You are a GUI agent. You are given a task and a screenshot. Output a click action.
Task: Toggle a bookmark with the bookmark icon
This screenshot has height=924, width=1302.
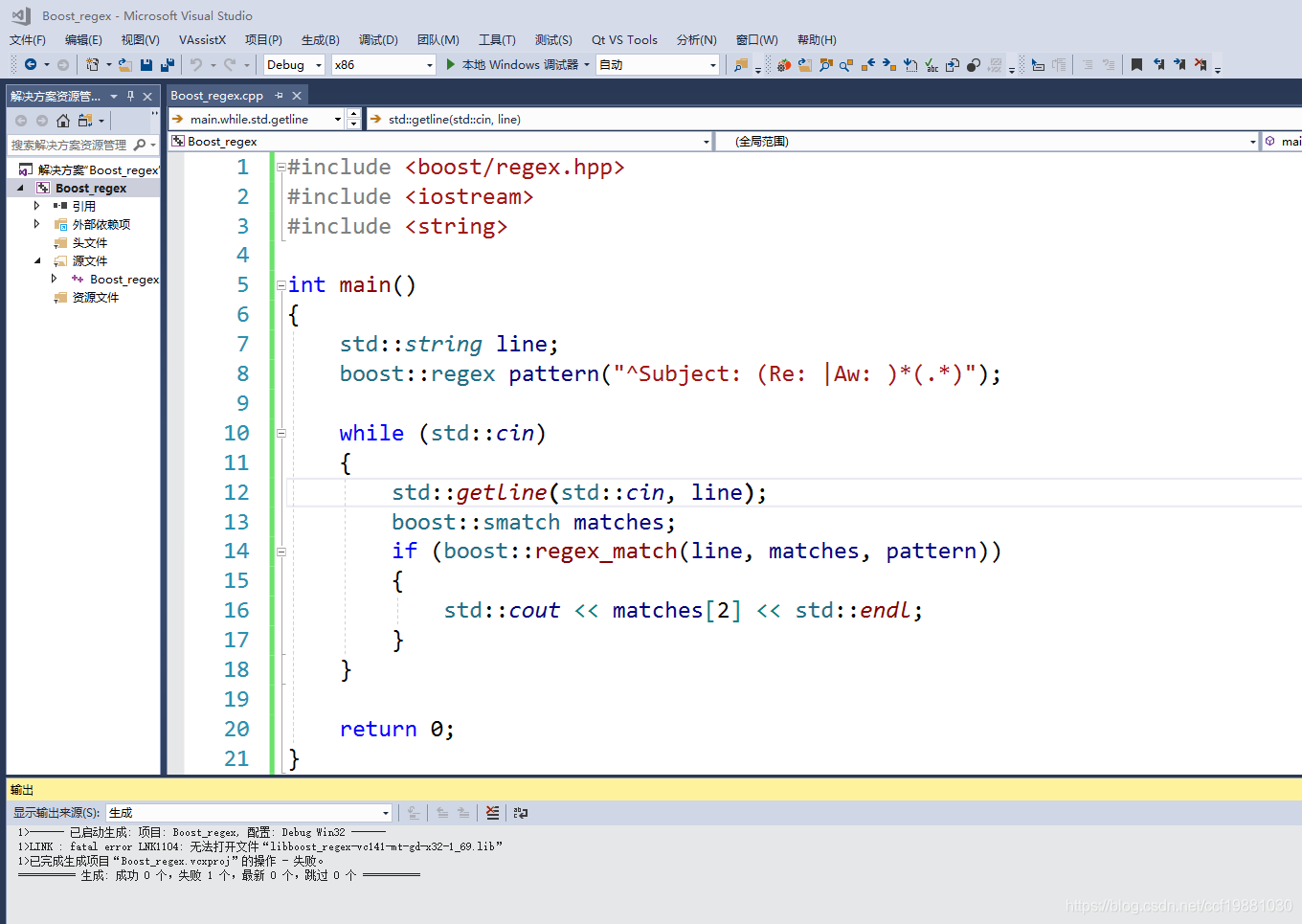(1136, 64)
